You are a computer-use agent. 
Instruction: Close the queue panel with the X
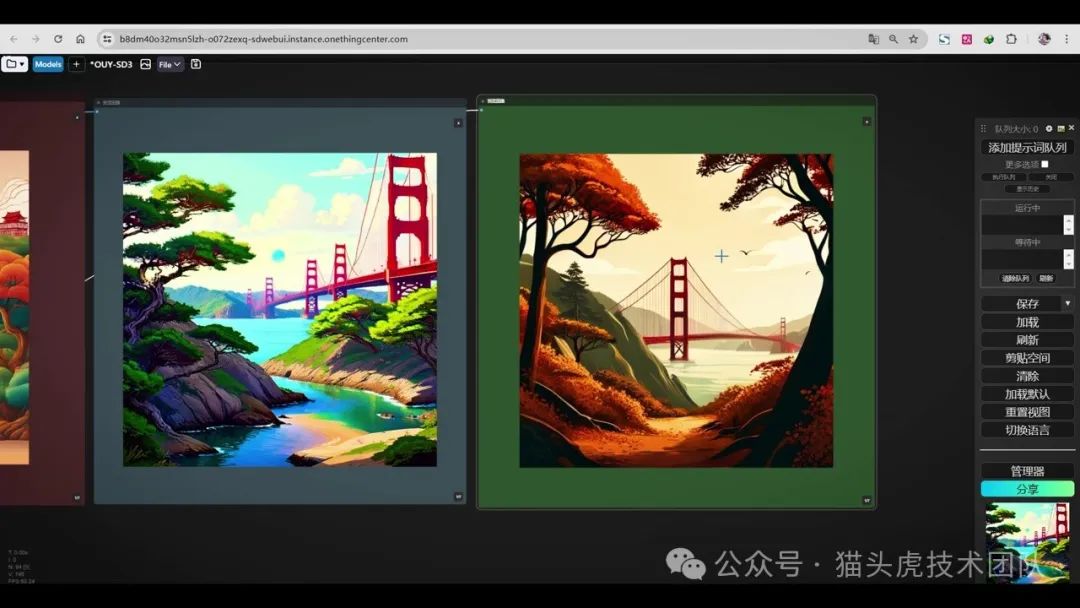point(1071,128)
